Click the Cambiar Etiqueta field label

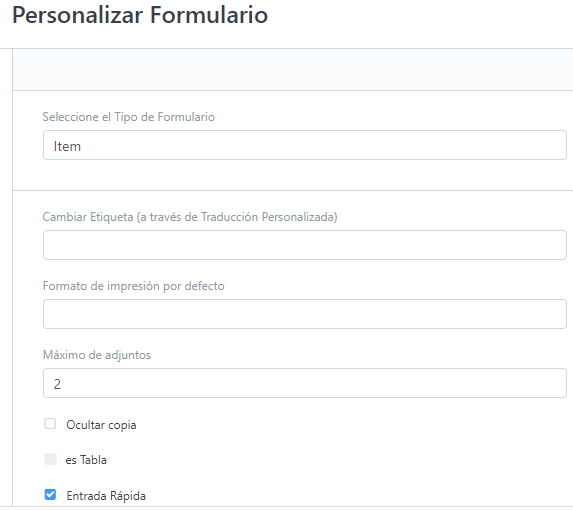[190, 217]
